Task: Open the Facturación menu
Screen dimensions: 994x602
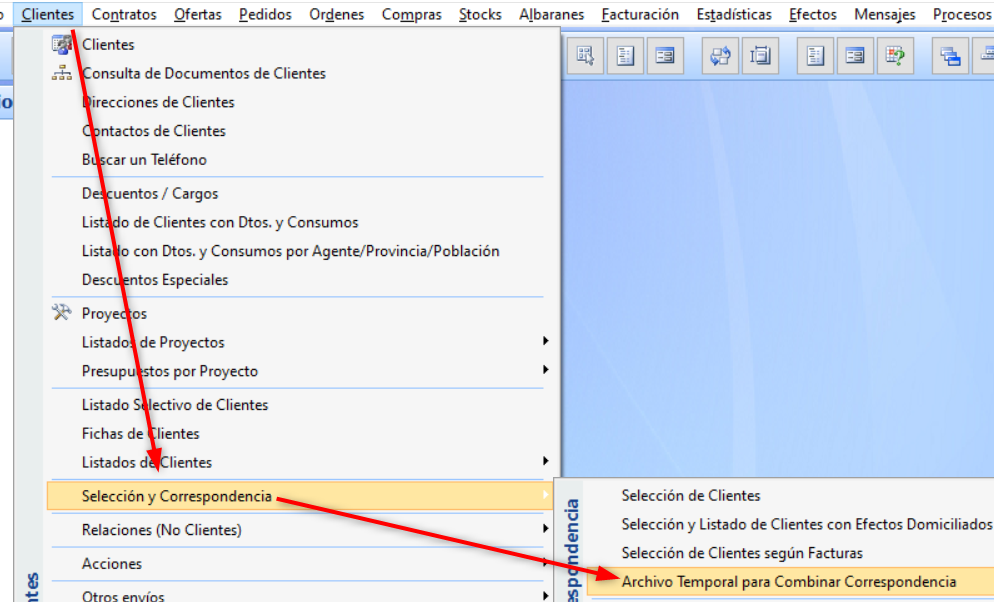Action: click(x=640, y=14)
